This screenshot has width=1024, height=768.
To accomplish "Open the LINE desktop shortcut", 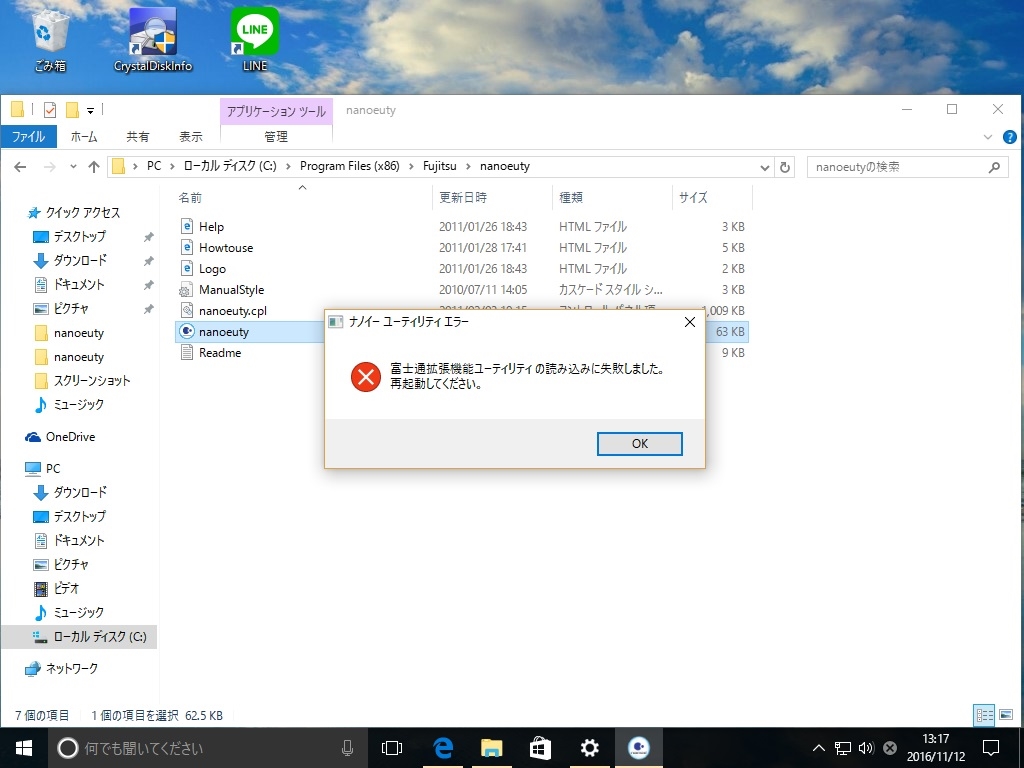I will tap(255, 40).
